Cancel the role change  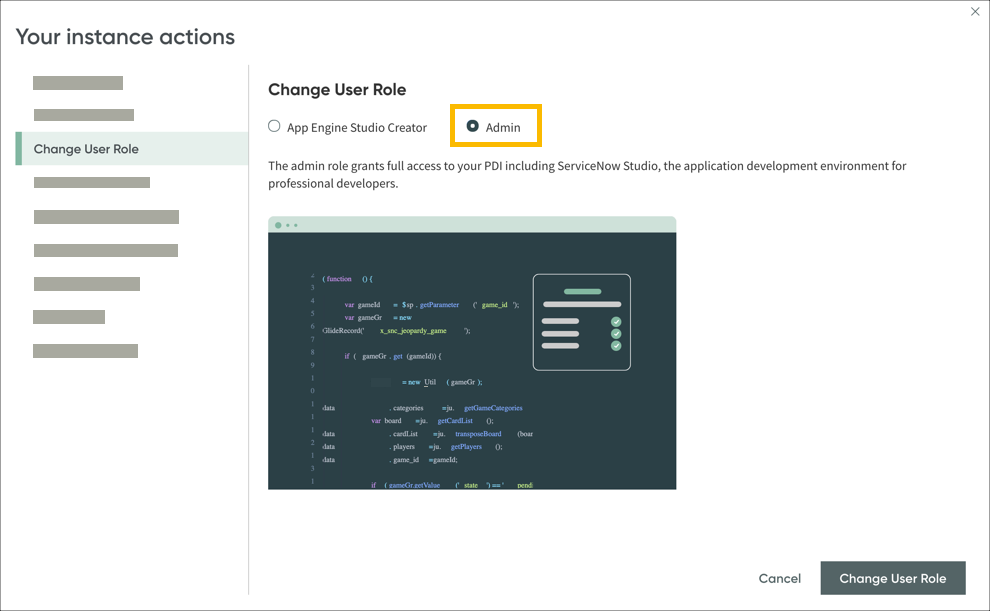coord(780,578)
